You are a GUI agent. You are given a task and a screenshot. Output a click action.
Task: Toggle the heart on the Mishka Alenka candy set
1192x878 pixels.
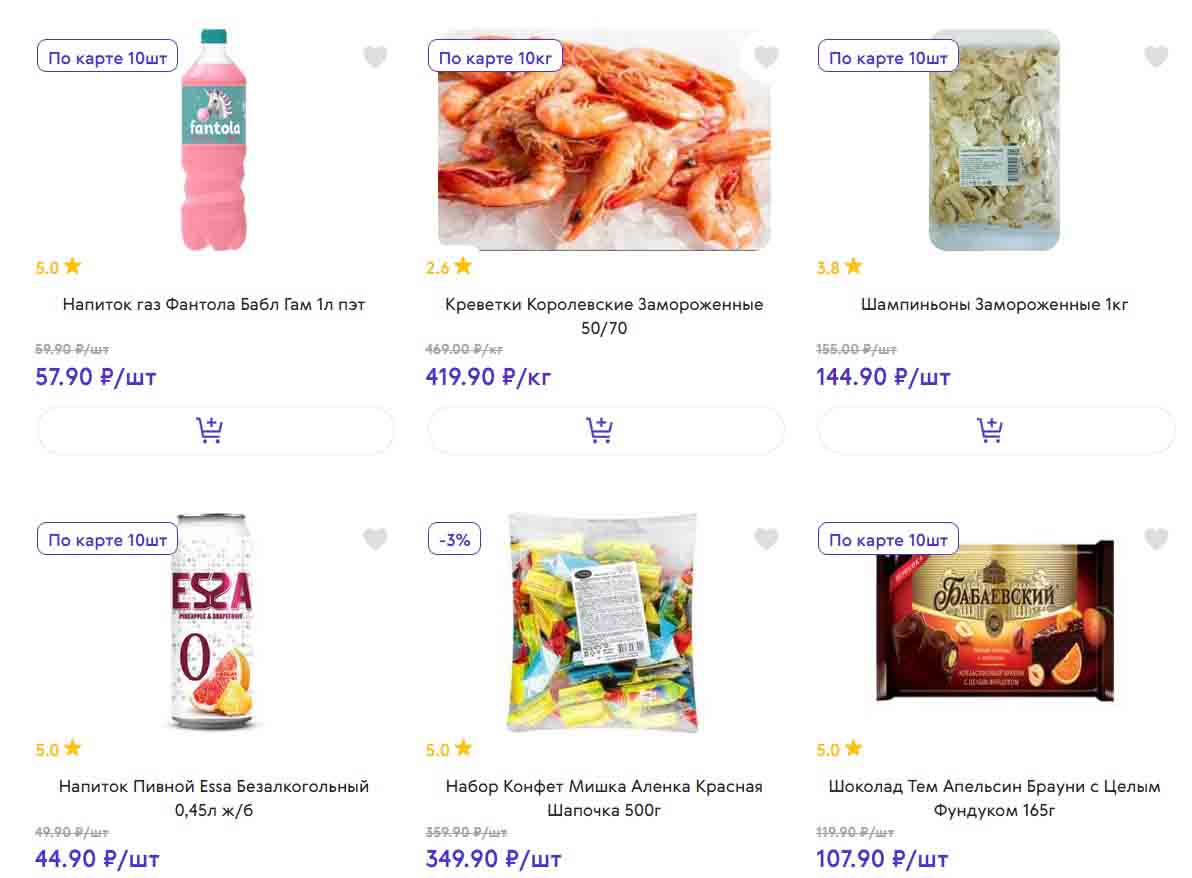(x=766, y=540)
